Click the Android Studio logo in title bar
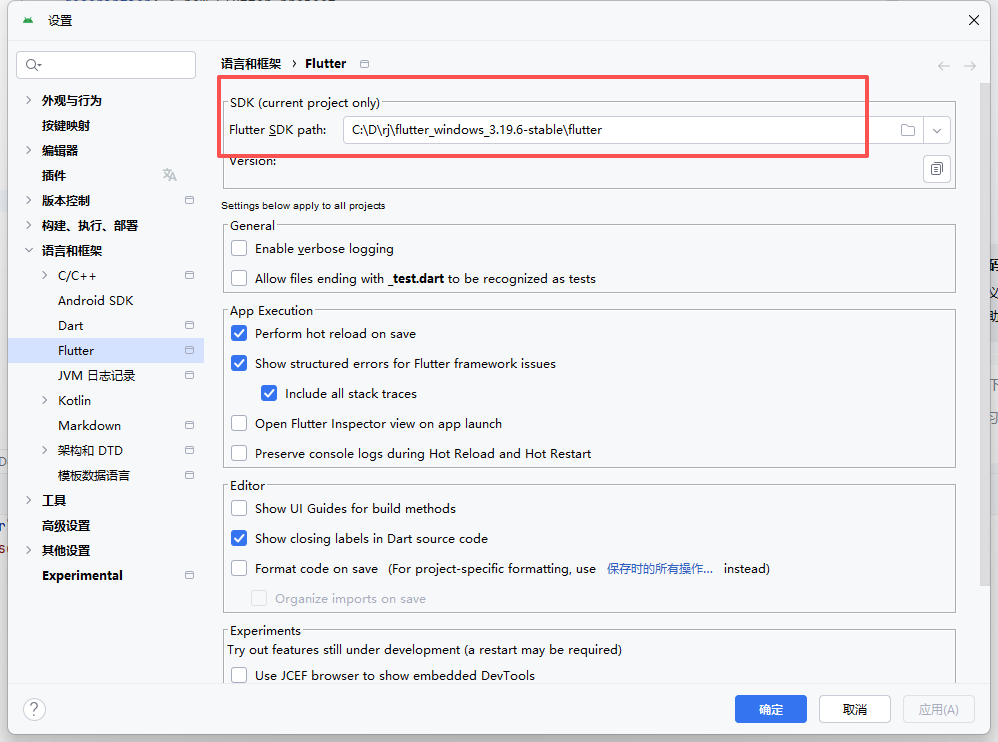 pyautogui.click(x=28, y=20)
